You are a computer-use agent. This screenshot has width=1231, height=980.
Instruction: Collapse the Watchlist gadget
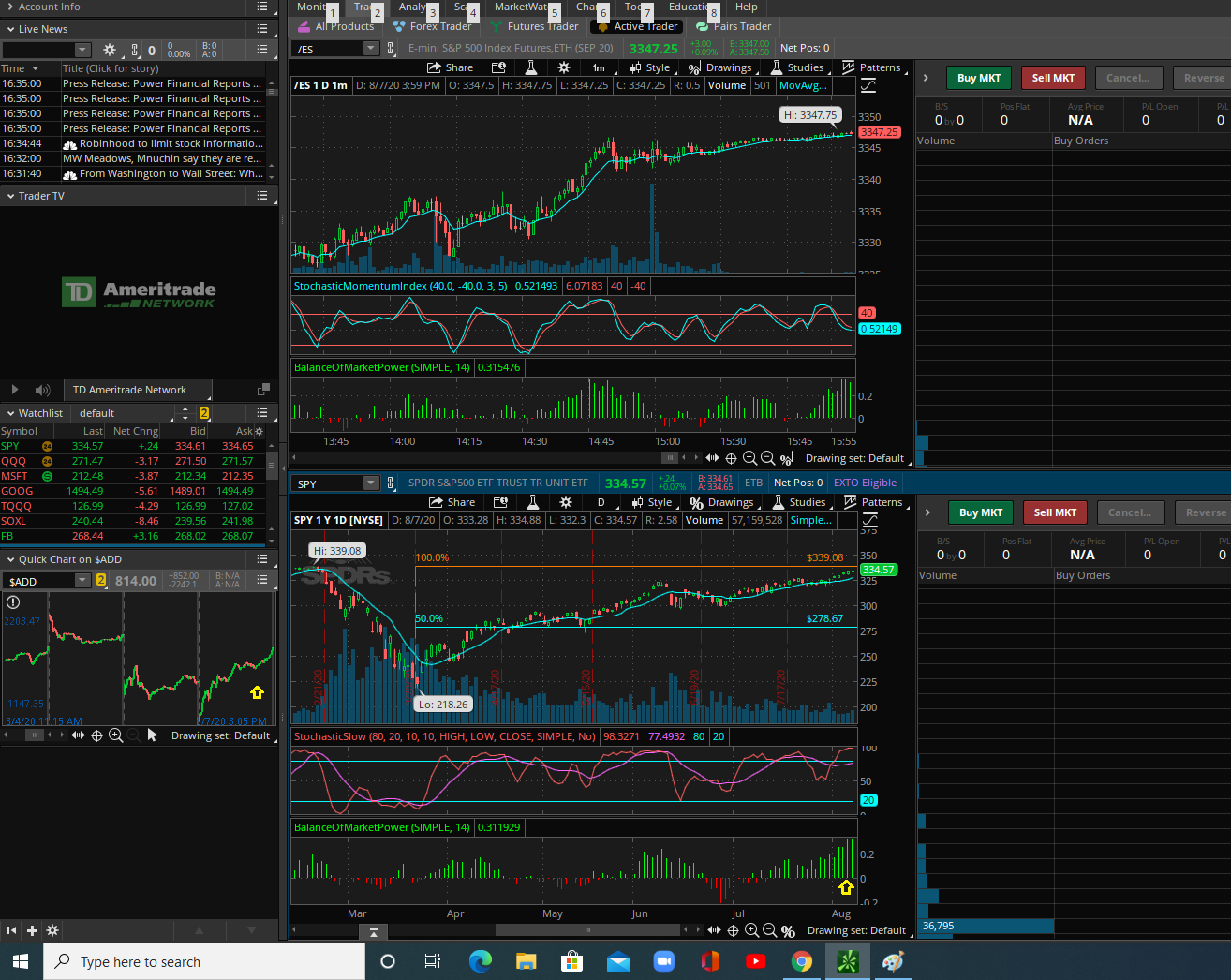coord(9,413)
